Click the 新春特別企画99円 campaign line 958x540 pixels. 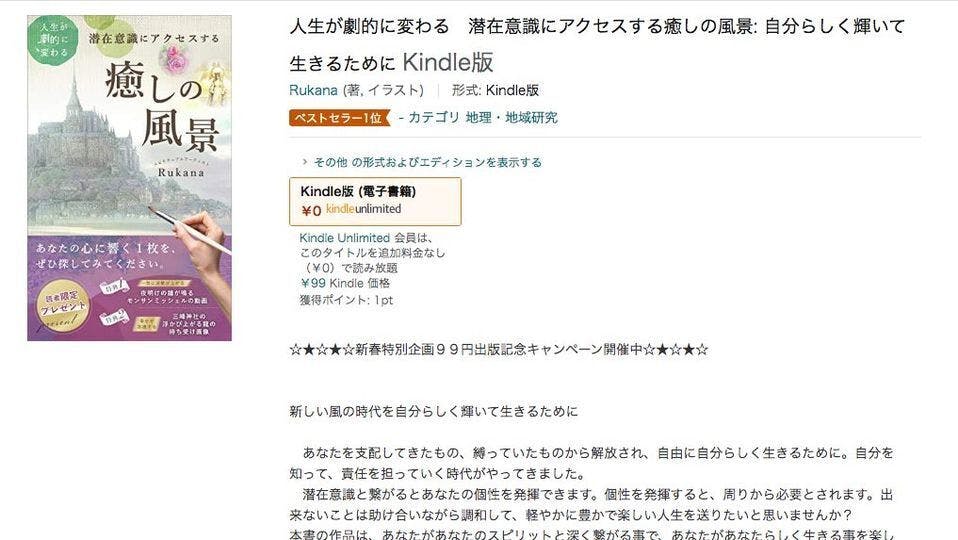coord(499,349)
